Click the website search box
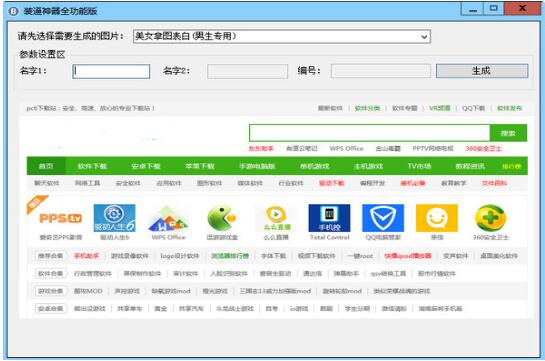This screenshot has width=545, height=361. point(369,133)
